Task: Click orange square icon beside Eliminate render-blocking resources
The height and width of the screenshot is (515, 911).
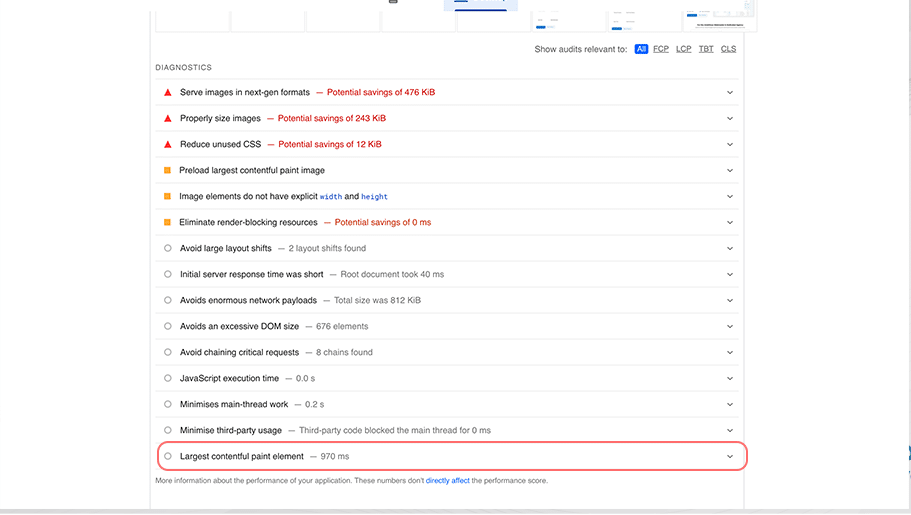Action: point(167,222)
